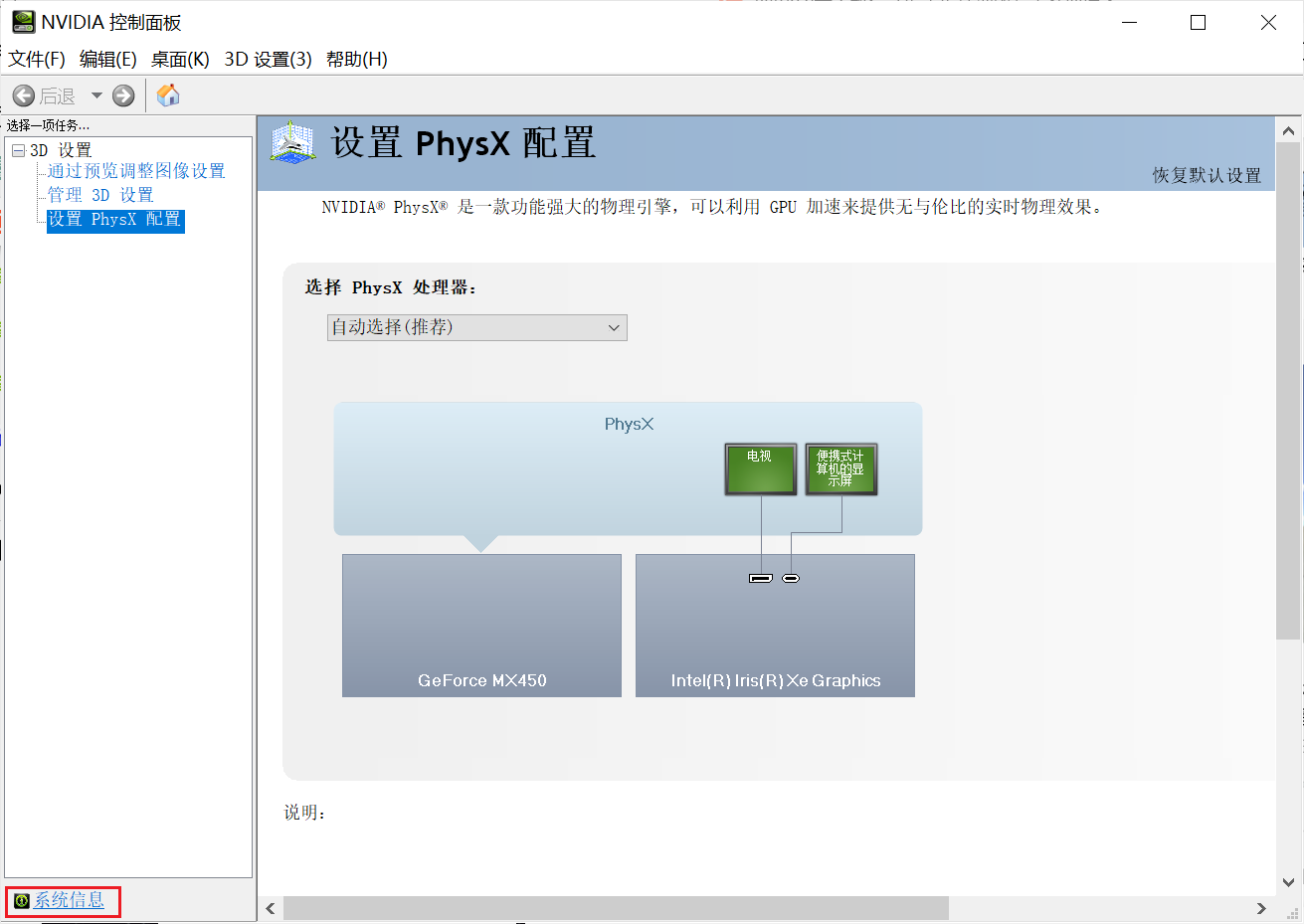Open 系统信息 from the bottom left
This screenshot has height=924, width=1304.
70,899
